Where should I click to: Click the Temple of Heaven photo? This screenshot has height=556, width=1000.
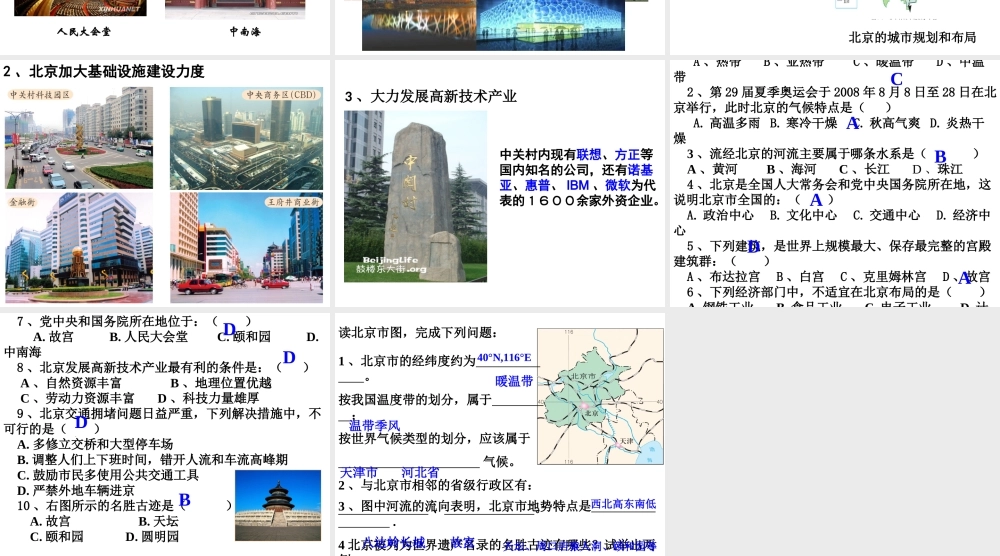click(x=278, y=506)
